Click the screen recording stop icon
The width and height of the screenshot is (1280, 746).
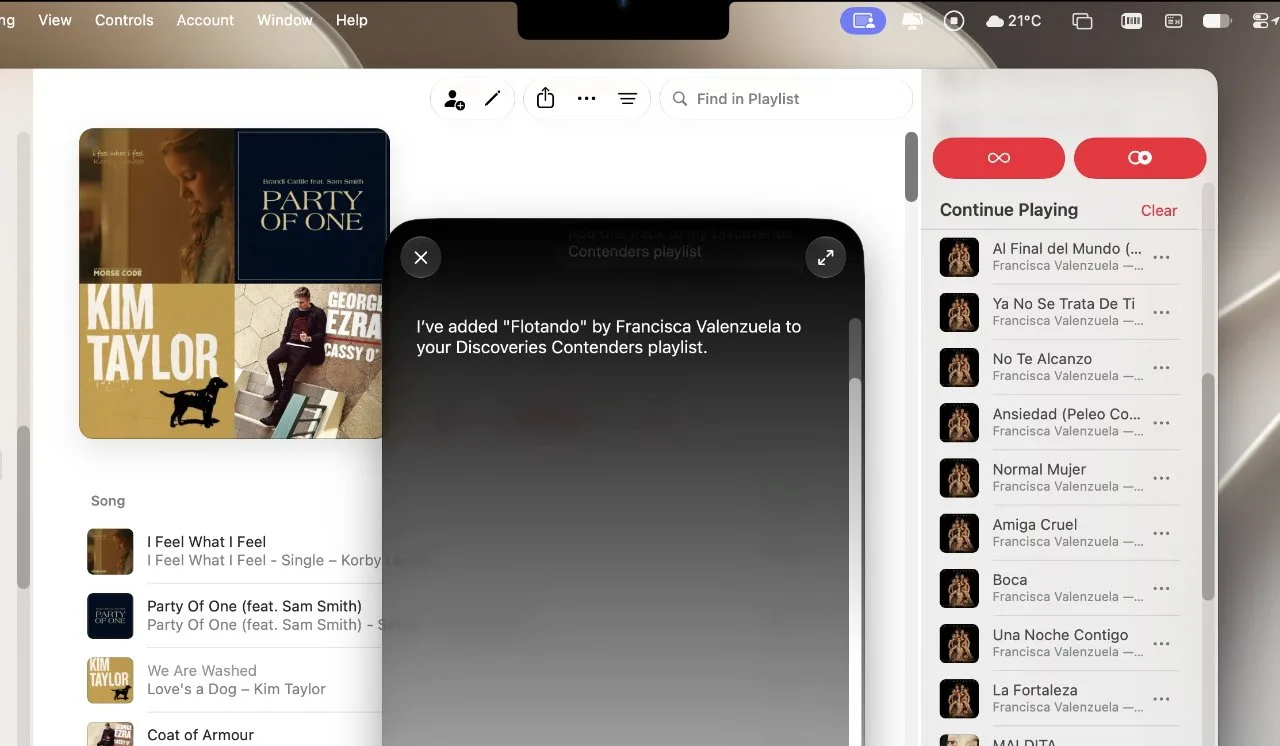[954, 20]
